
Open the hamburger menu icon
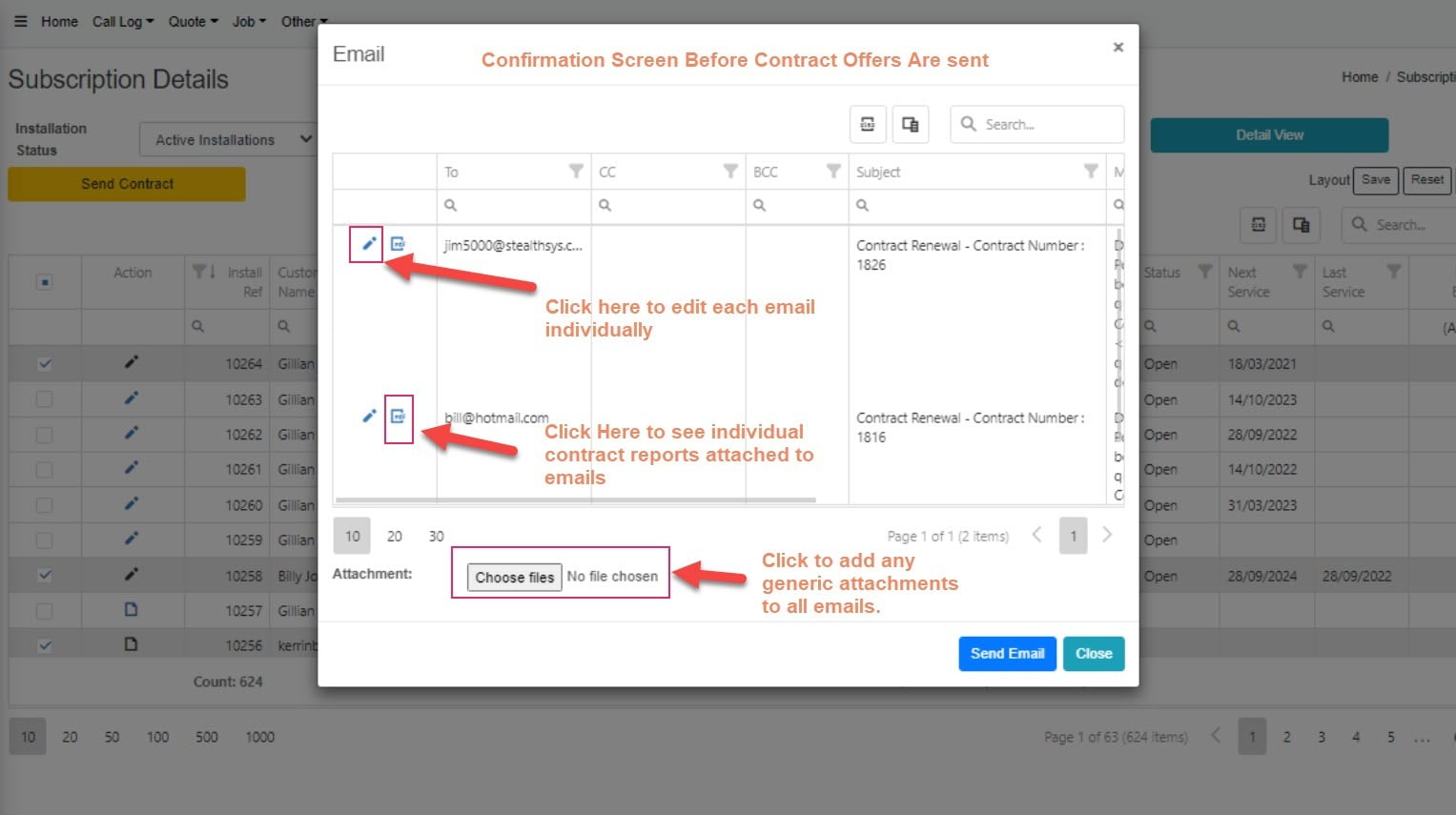(x=20, y=21)
